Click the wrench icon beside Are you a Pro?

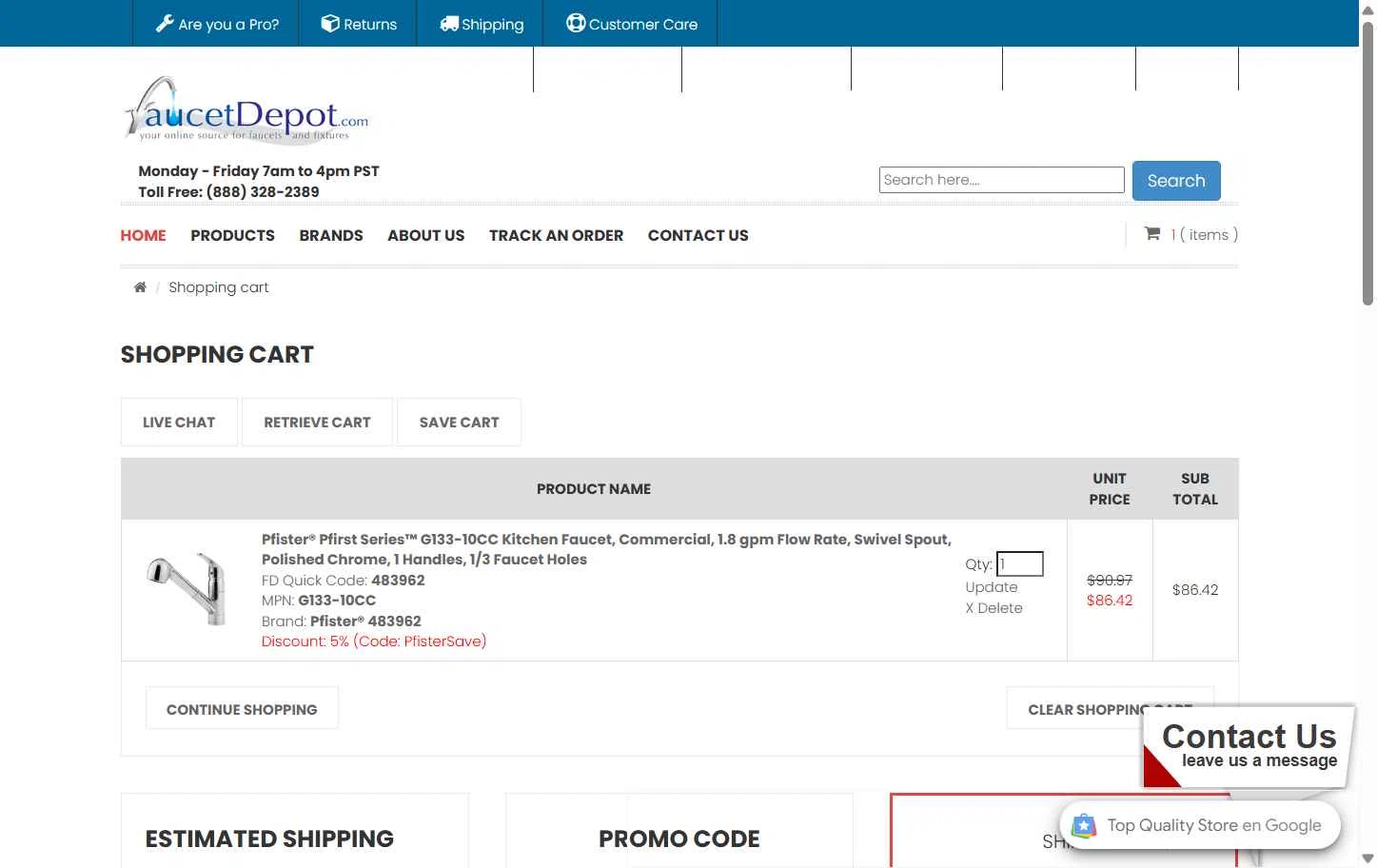click(165, 24)
